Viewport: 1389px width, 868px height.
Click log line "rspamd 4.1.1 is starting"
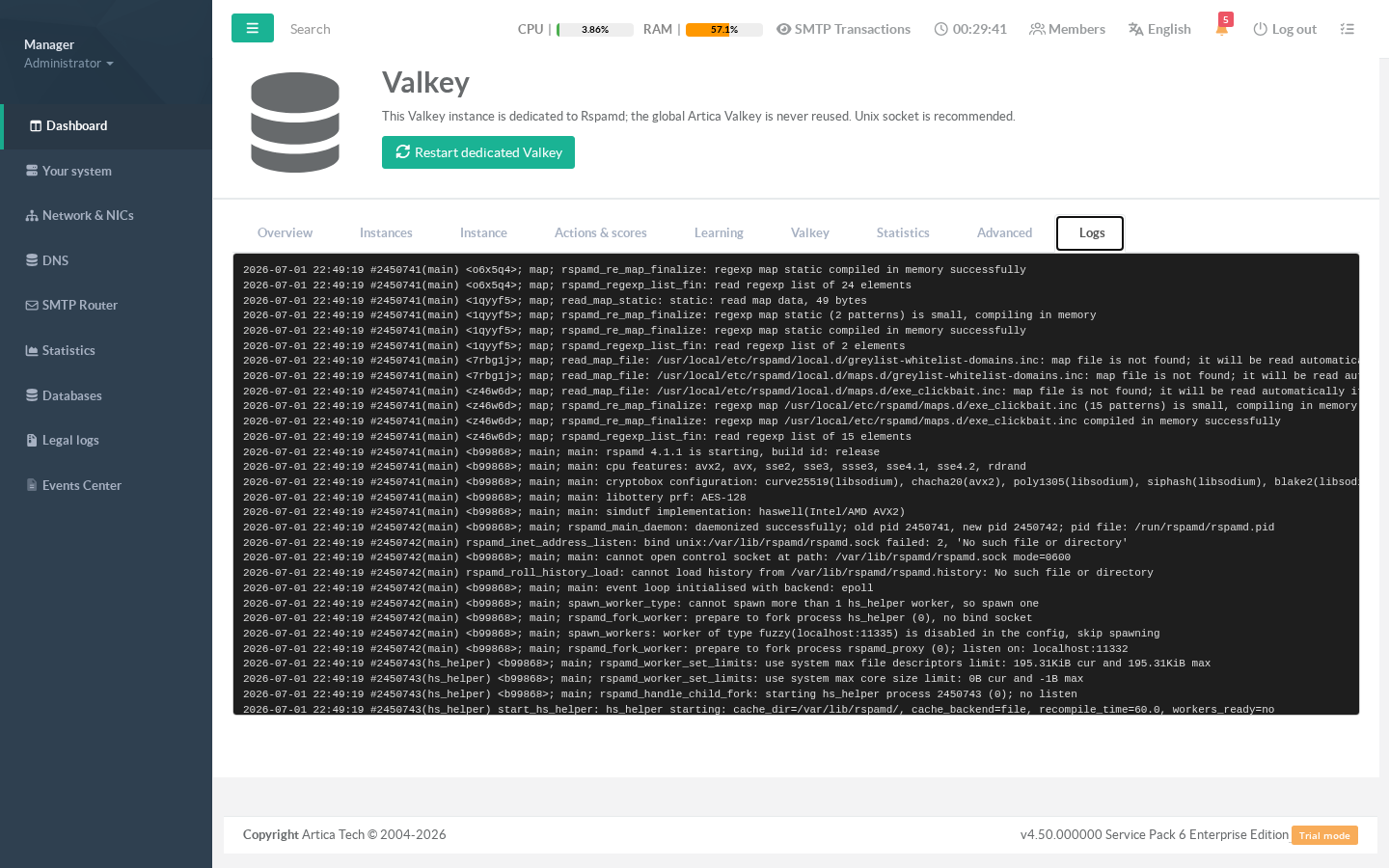561,451
